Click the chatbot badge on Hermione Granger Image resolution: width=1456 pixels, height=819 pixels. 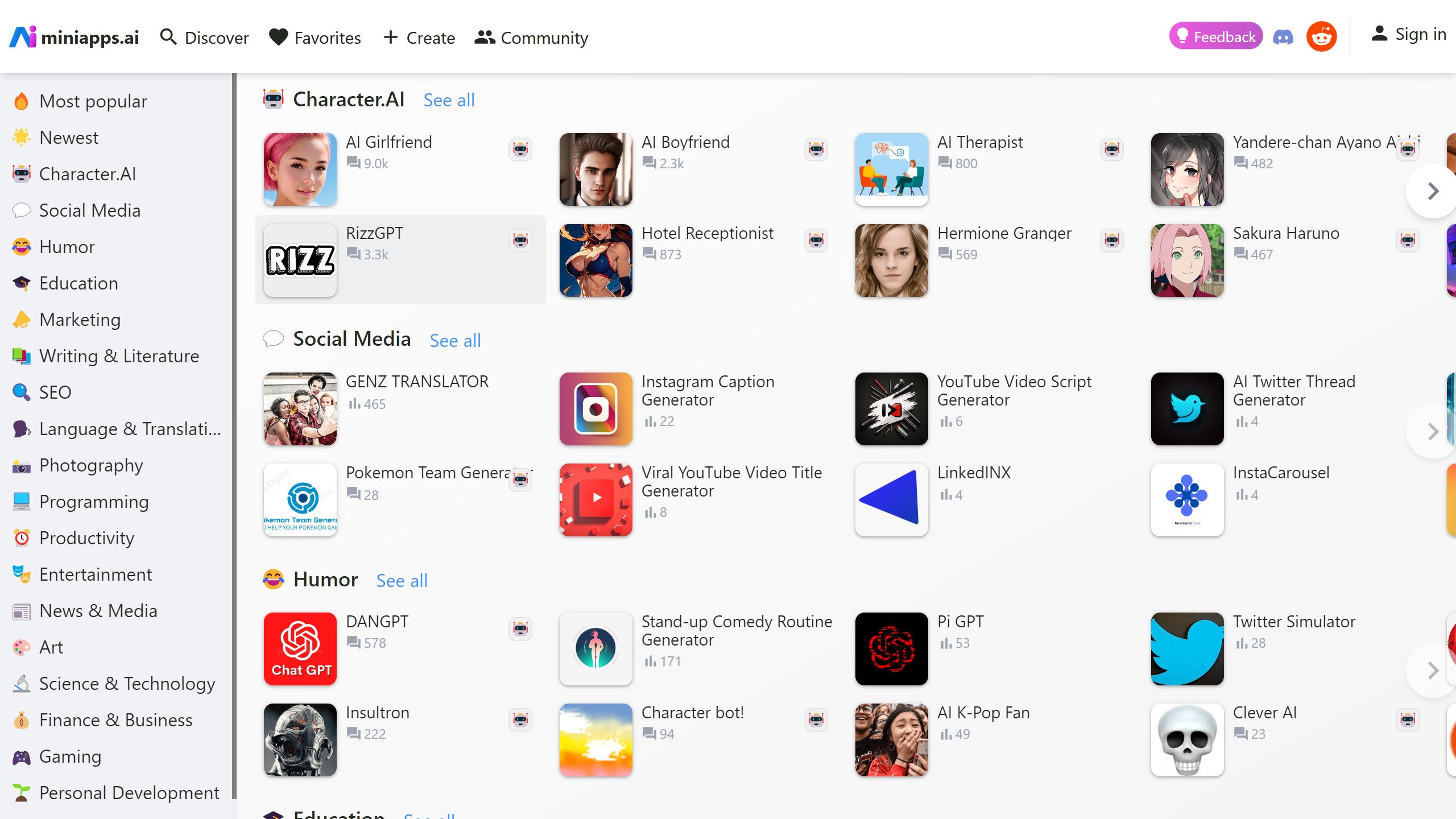pos(1112,241)
